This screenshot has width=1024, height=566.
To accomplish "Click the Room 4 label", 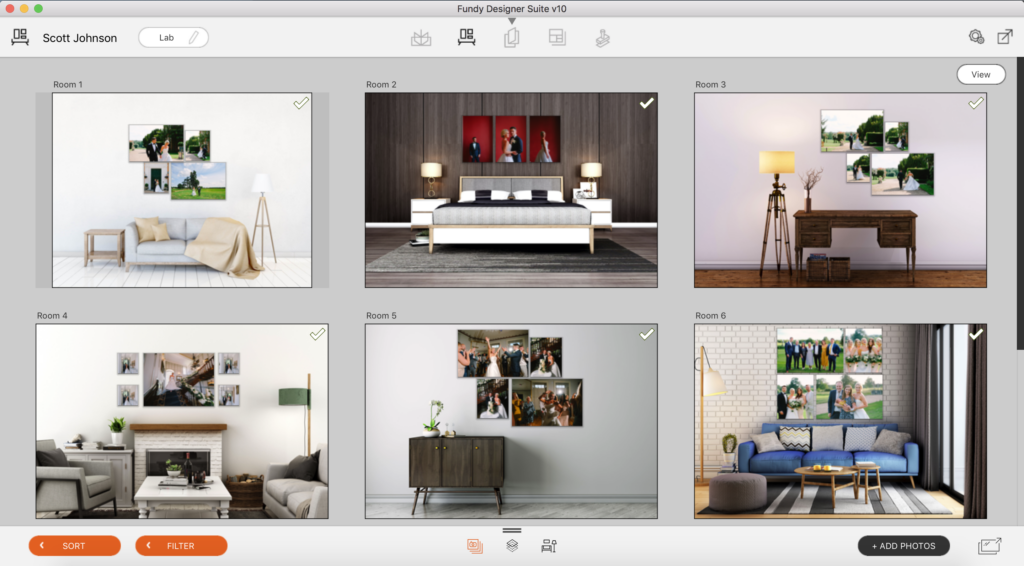I will click(x=52, y=315).
